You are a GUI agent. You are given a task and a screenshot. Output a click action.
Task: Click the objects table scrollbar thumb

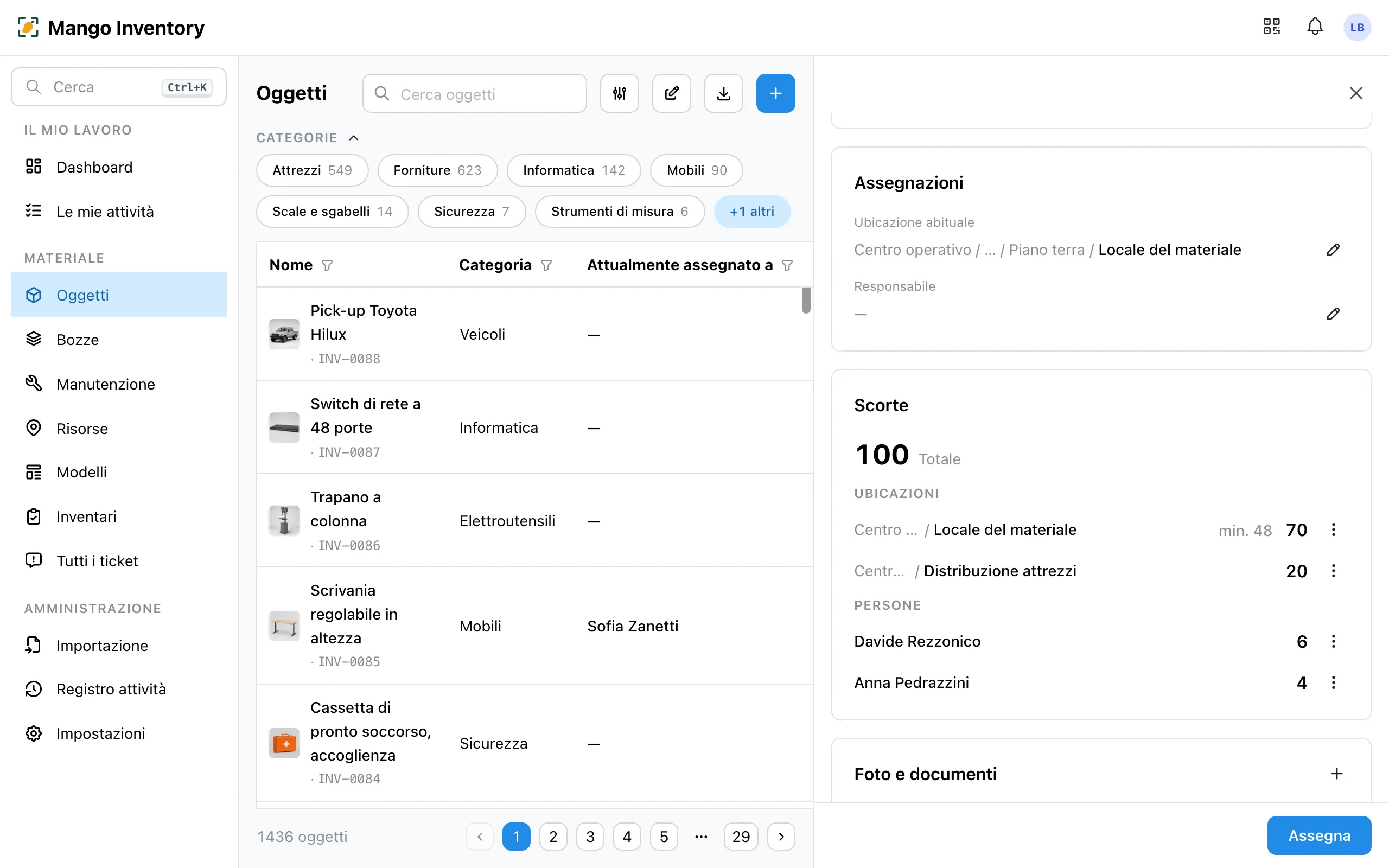click(x=806, y=300)
